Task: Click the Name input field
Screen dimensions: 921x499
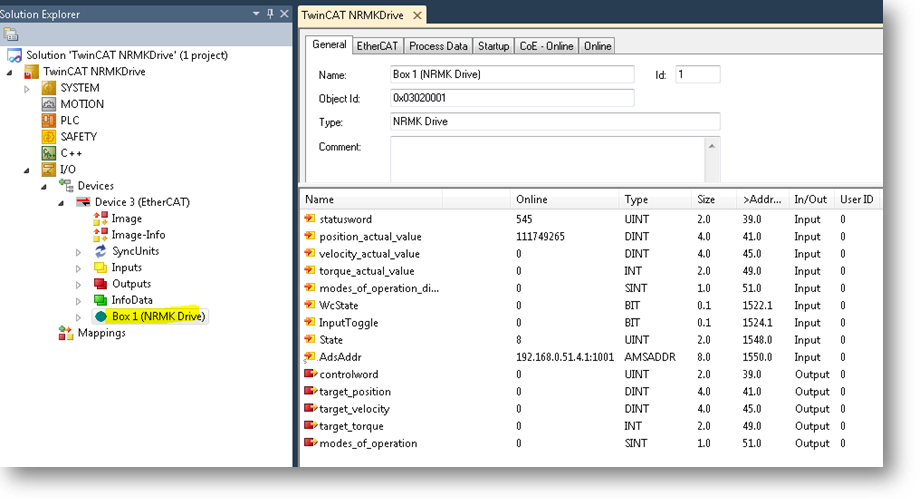Action: point(512,75)
